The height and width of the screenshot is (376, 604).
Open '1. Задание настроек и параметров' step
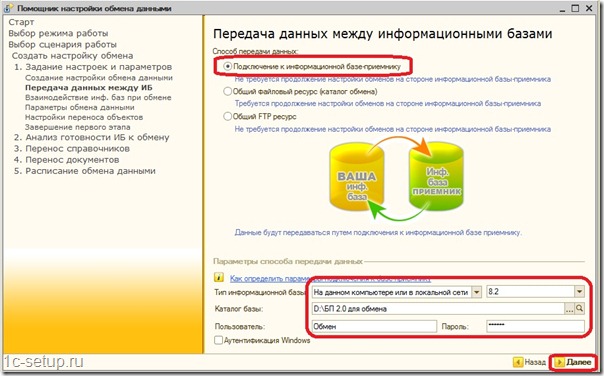click(x=93, y=67)
